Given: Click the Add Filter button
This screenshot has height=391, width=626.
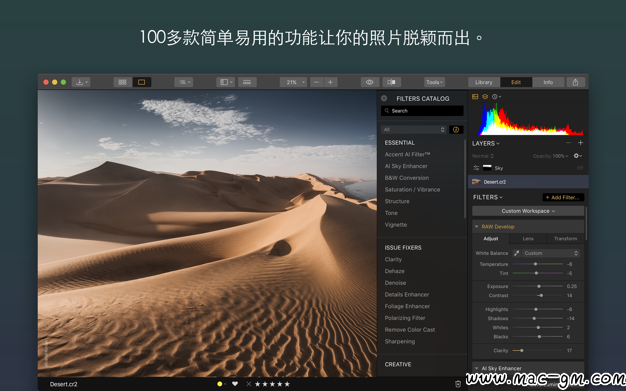Looking at the screenshot, I should [x=563, y=197].
